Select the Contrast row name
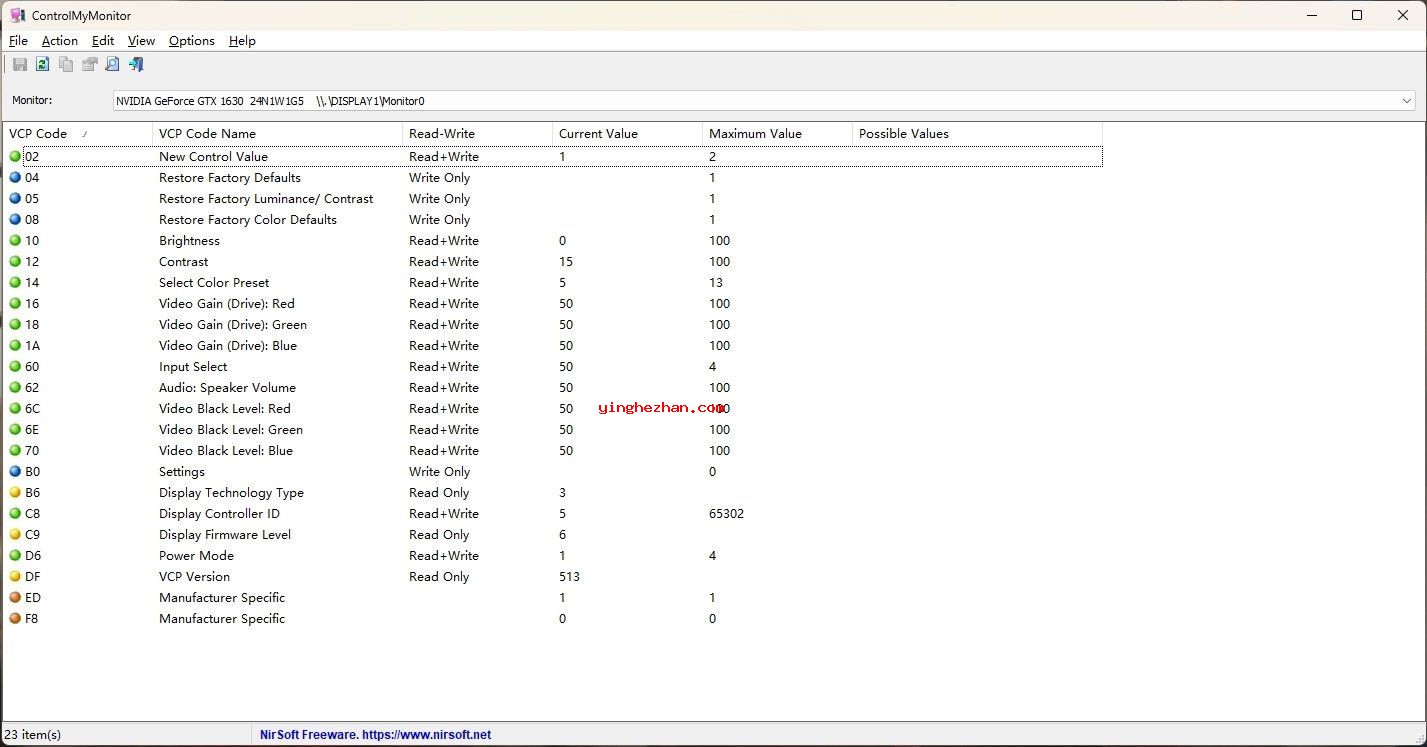 [x=184, y=261]
